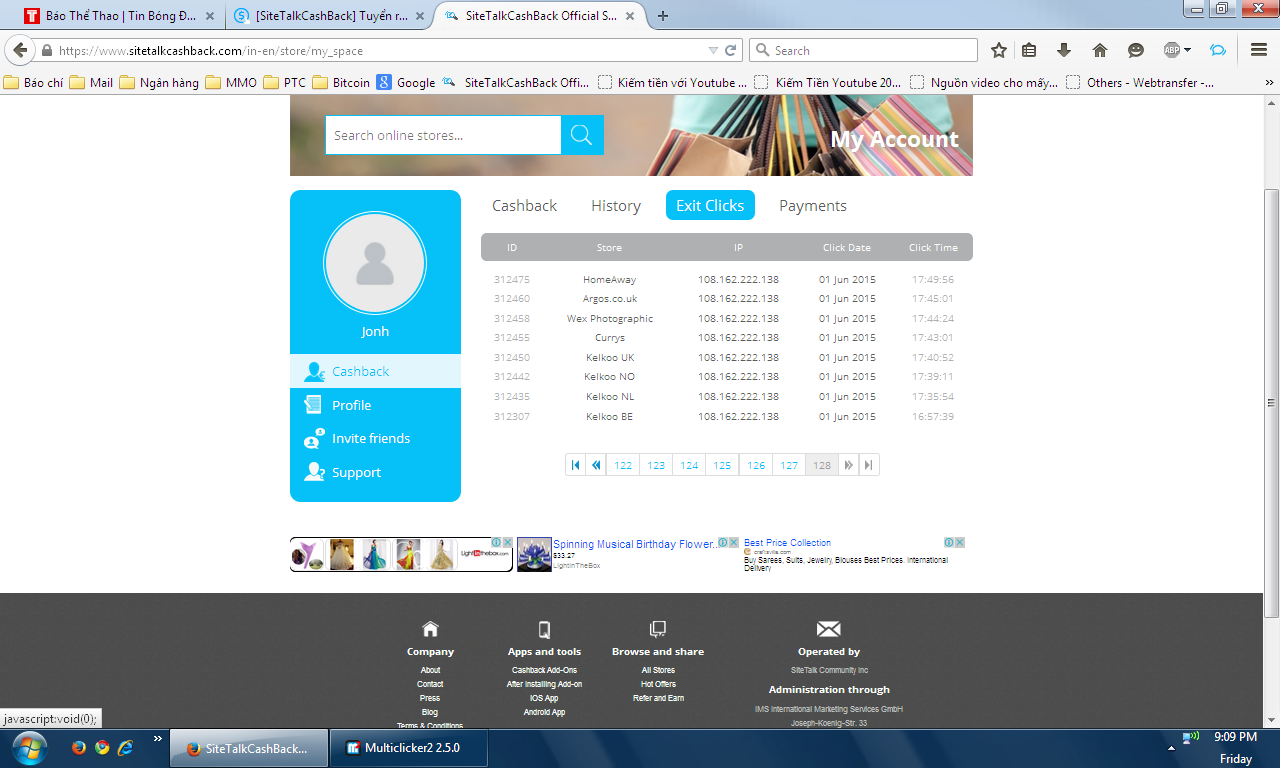Click the HomeAway store row entry

(x=609, y=279)
